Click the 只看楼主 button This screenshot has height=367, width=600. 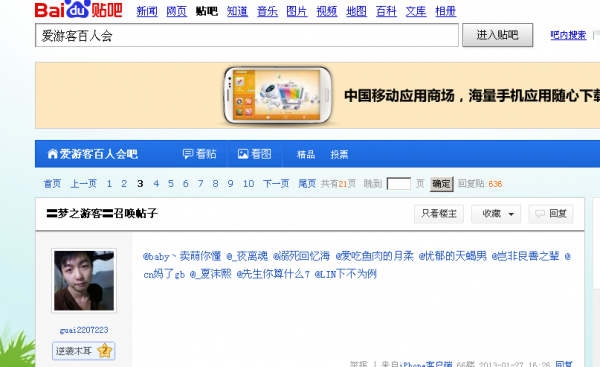pyautogui.click(x=439, y=214)
